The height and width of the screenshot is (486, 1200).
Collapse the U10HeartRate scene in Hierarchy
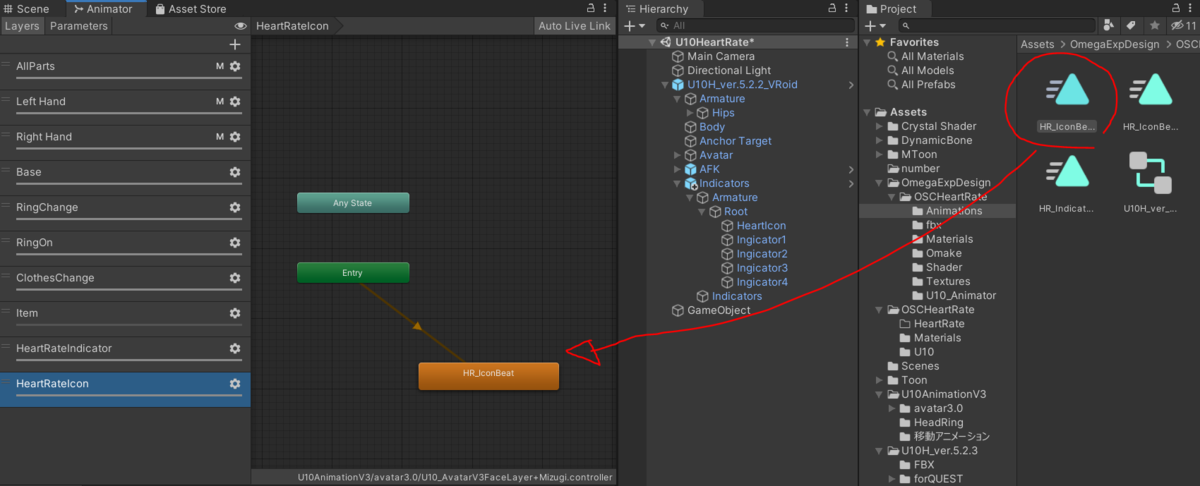click(x=652, y=43)
